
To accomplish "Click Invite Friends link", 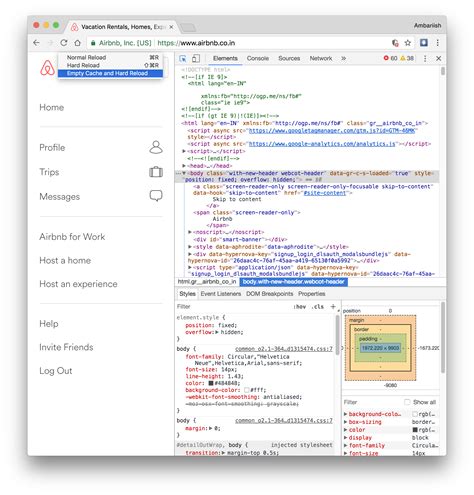I will pyautogui.click(x=66, y=347).
